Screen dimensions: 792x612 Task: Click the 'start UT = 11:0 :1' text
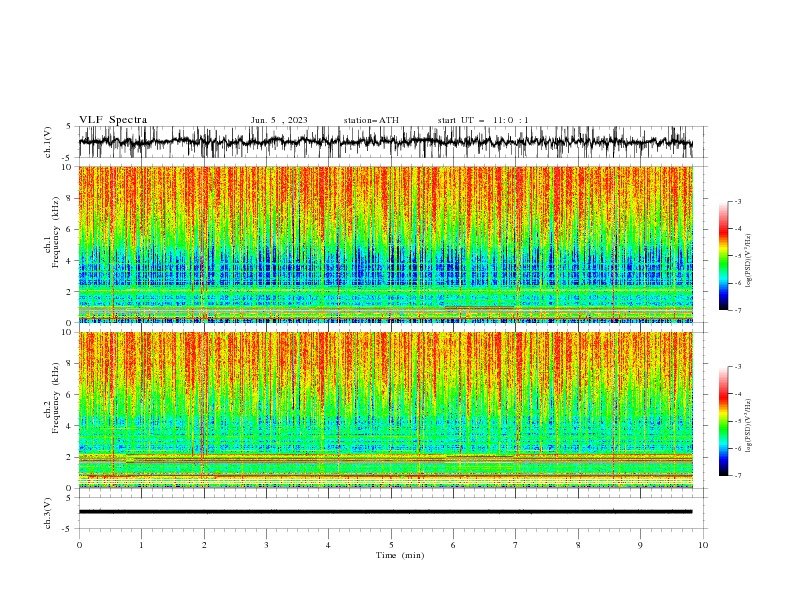[483, 120]
